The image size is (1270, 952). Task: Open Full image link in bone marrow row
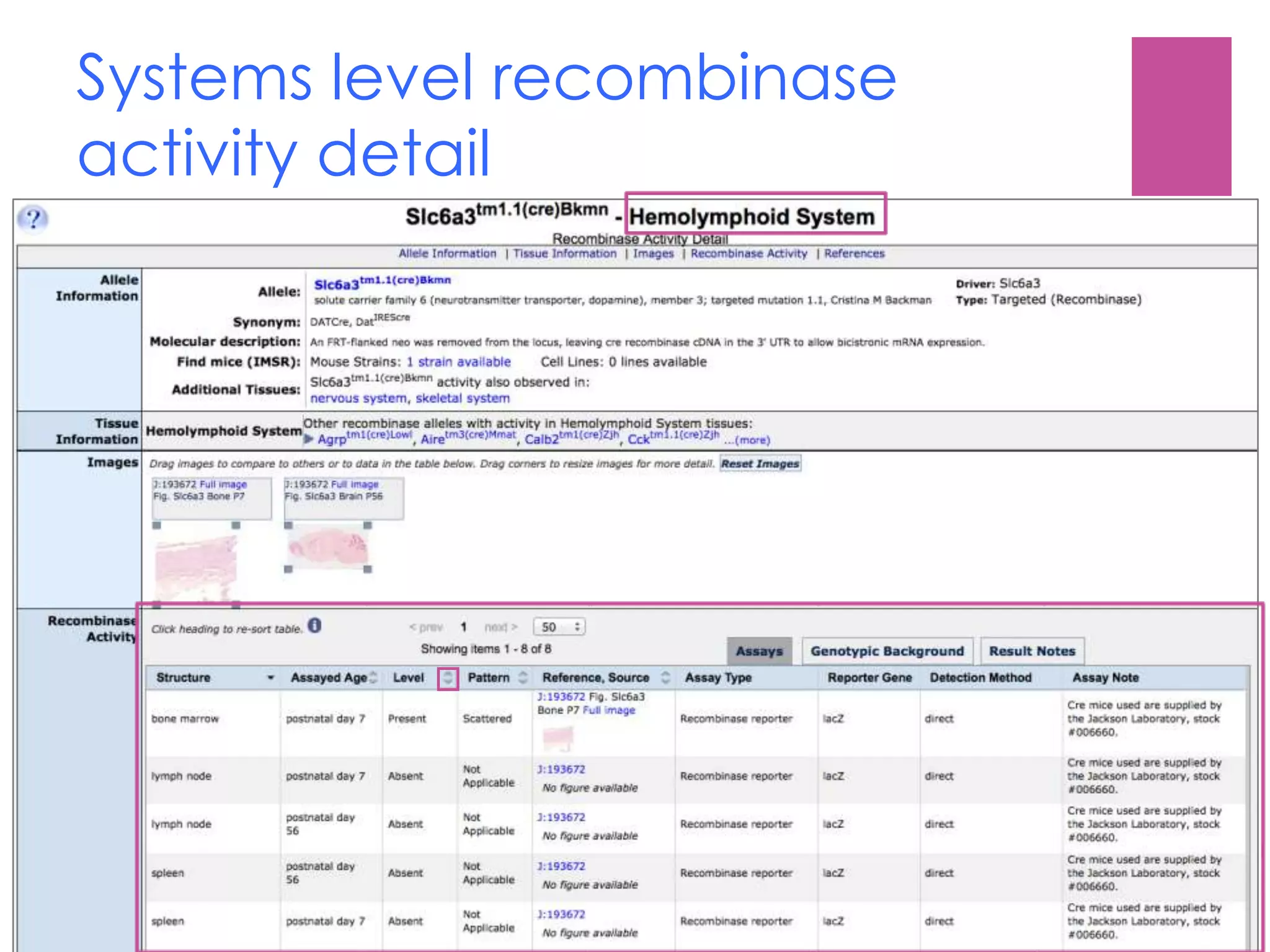point(609,710)
